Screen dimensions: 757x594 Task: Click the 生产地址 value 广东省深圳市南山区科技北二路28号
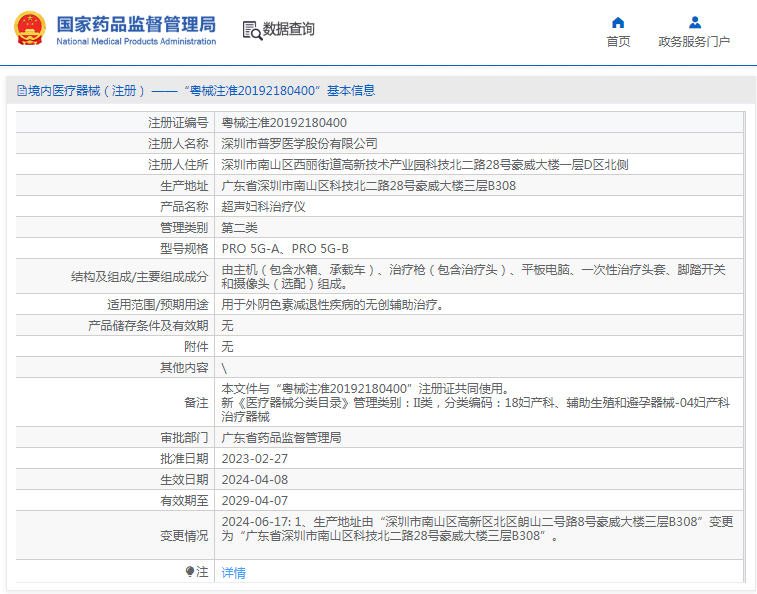pos(368,185)
